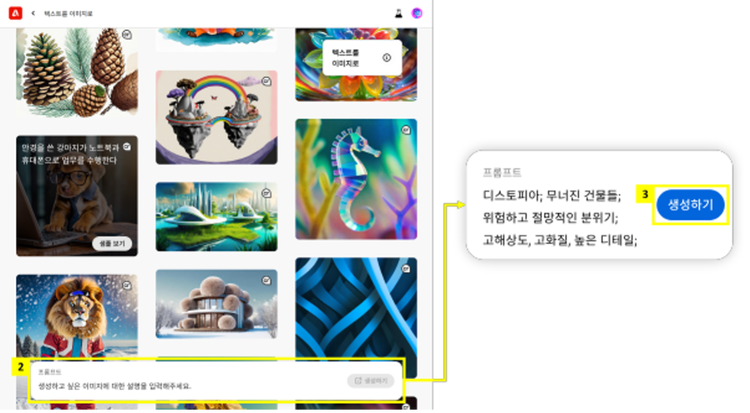Click the corner icon on blue weave image
This screenshot has height=413, width=750.
[x=406, y=268]
